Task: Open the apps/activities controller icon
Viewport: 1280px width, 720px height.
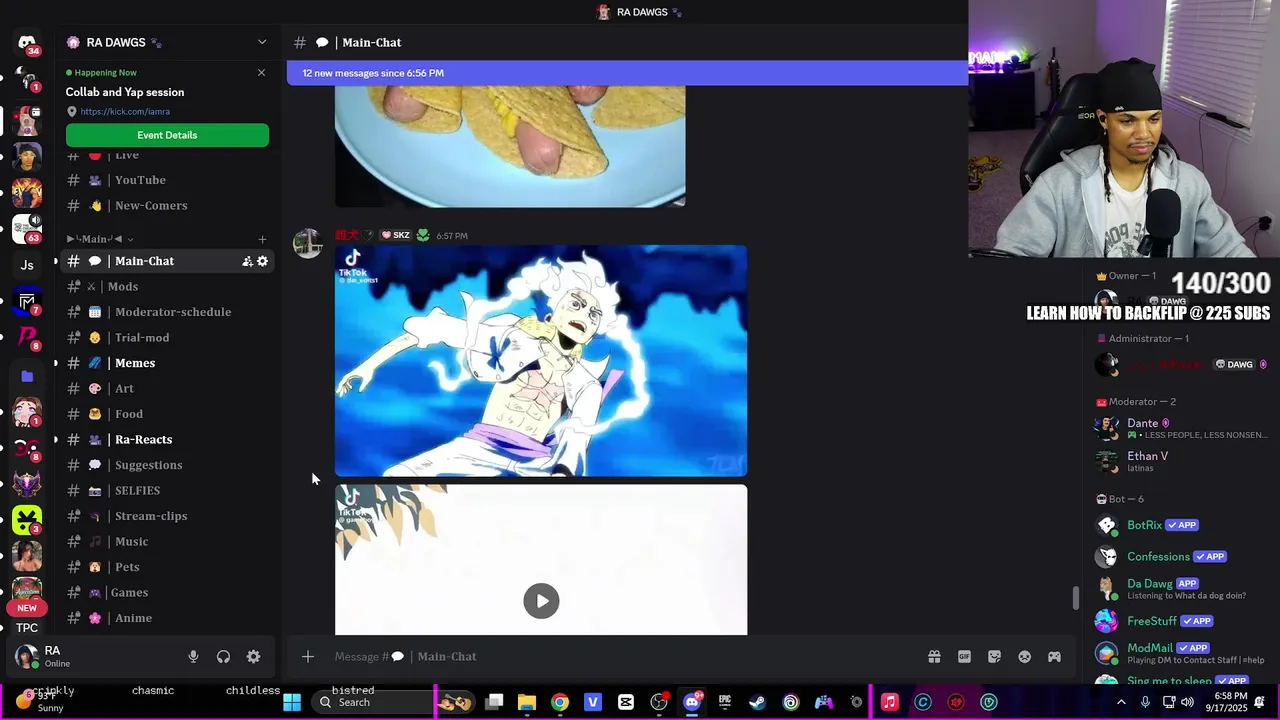Action: coord(1054,657)
